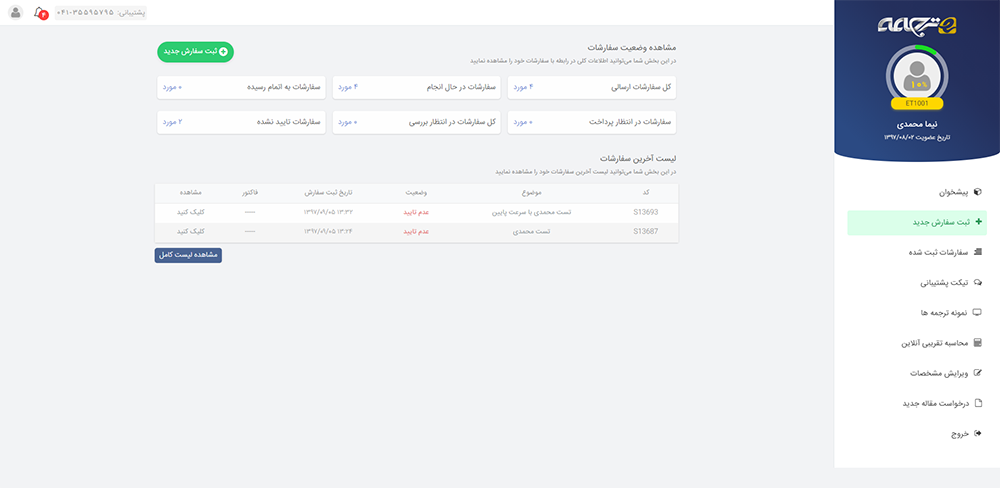Open the سفارشات تایید نشده card
Viewport: 1000px width, 488px height.
241,122
